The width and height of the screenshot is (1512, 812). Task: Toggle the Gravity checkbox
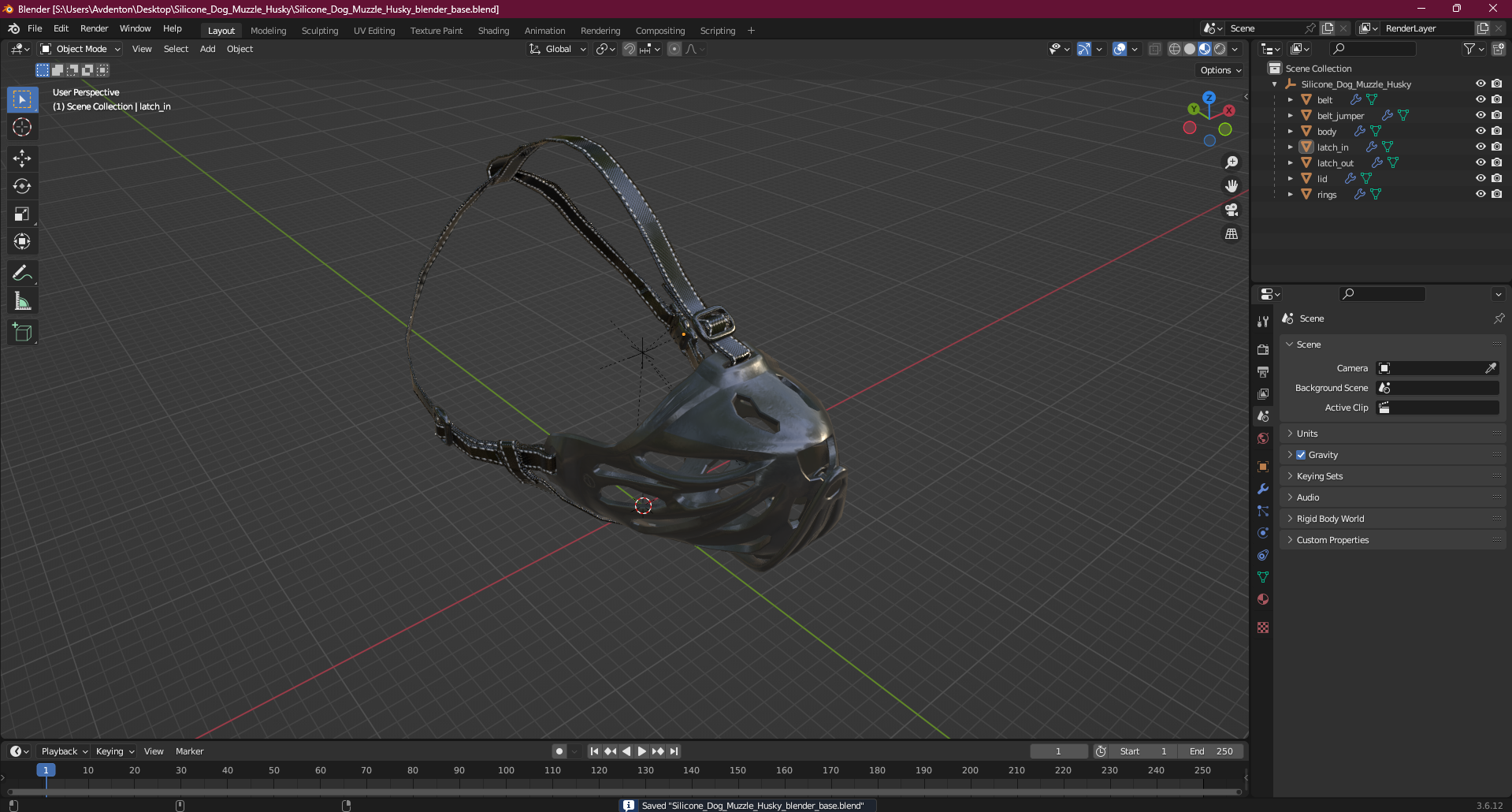tap(1301, 455)
